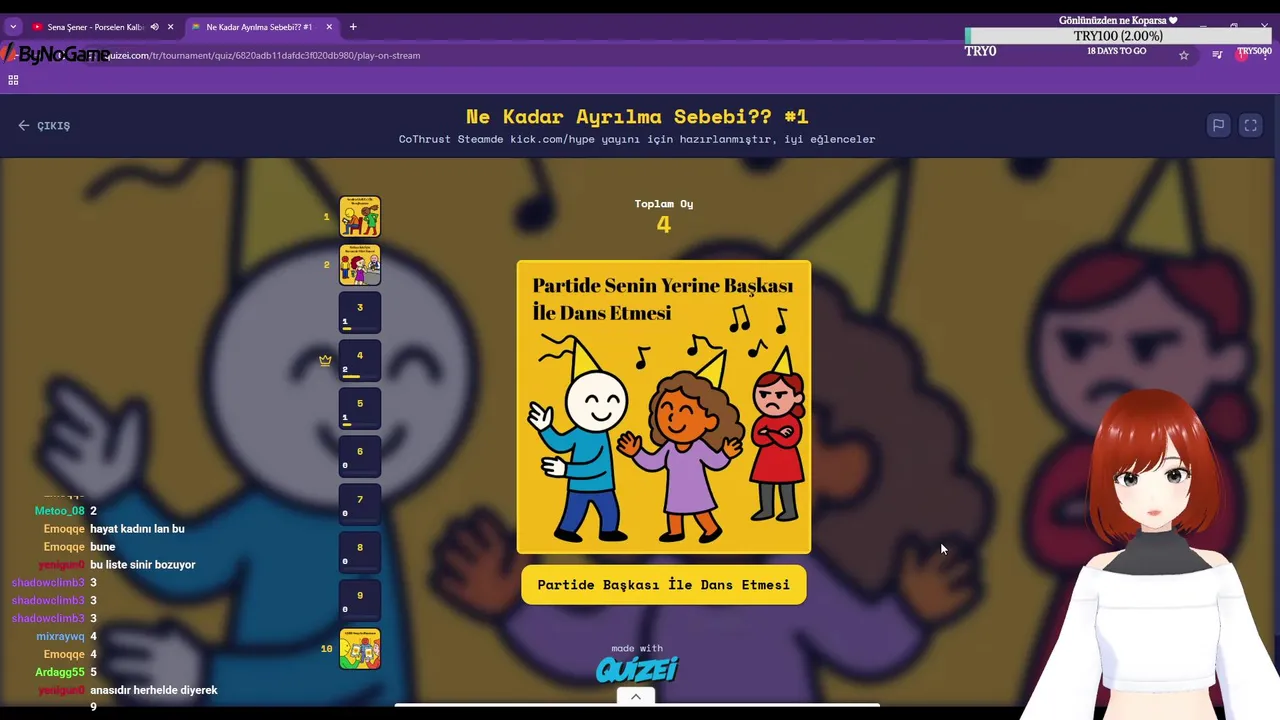Click the red profile avatar icon
1280x720 pixels.
point(1242,55)
